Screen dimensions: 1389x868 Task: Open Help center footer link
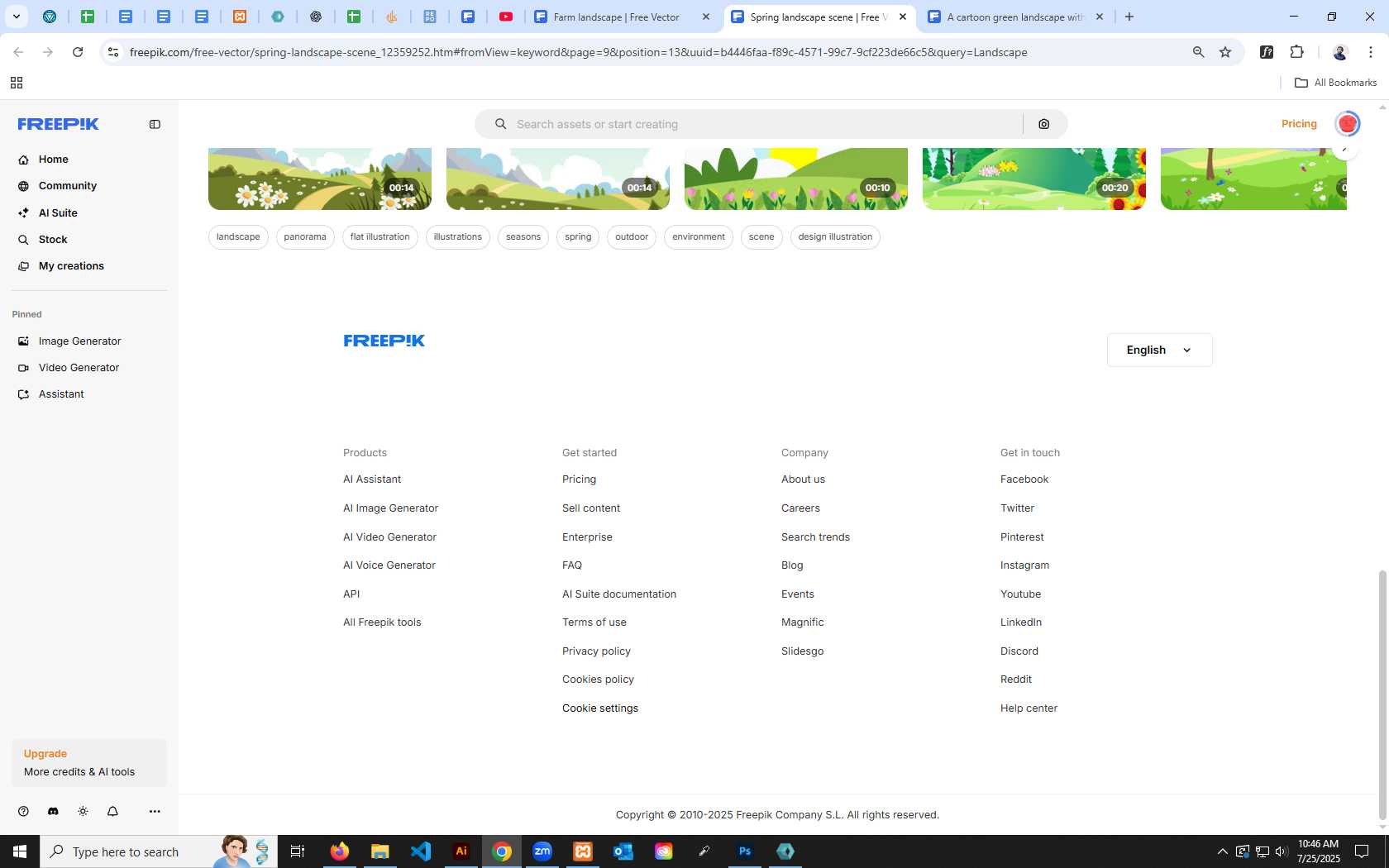click(x=1029, y=708)
